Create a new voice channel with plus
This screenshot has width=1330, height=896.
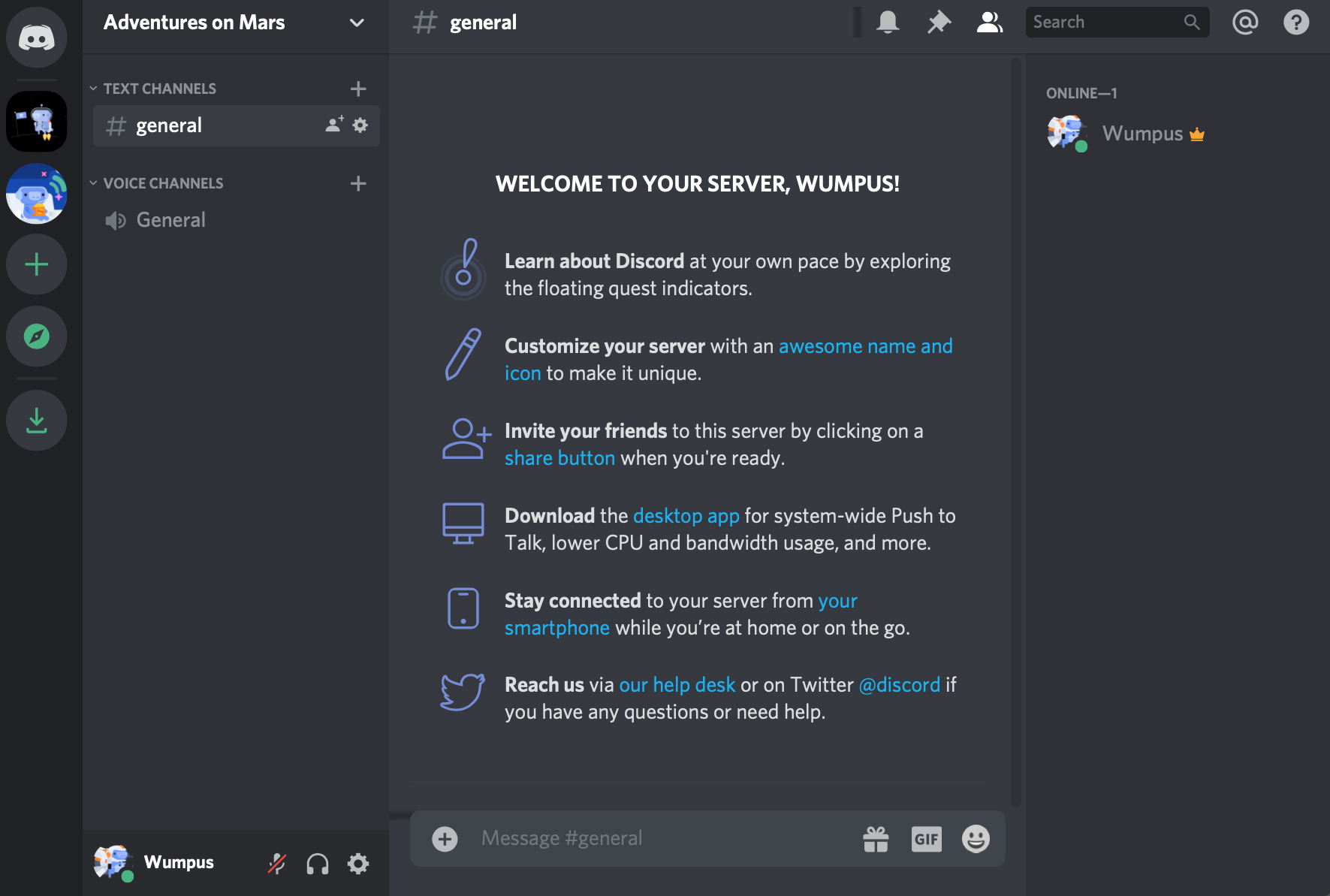[x=358, y=183]
